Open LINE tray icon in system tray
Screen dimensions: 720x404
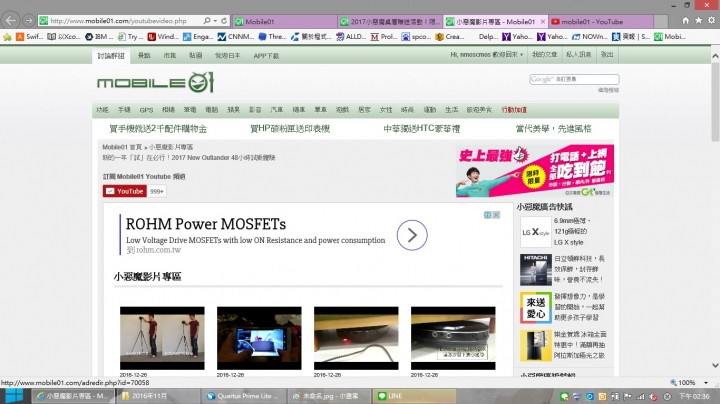coord(564,396)
